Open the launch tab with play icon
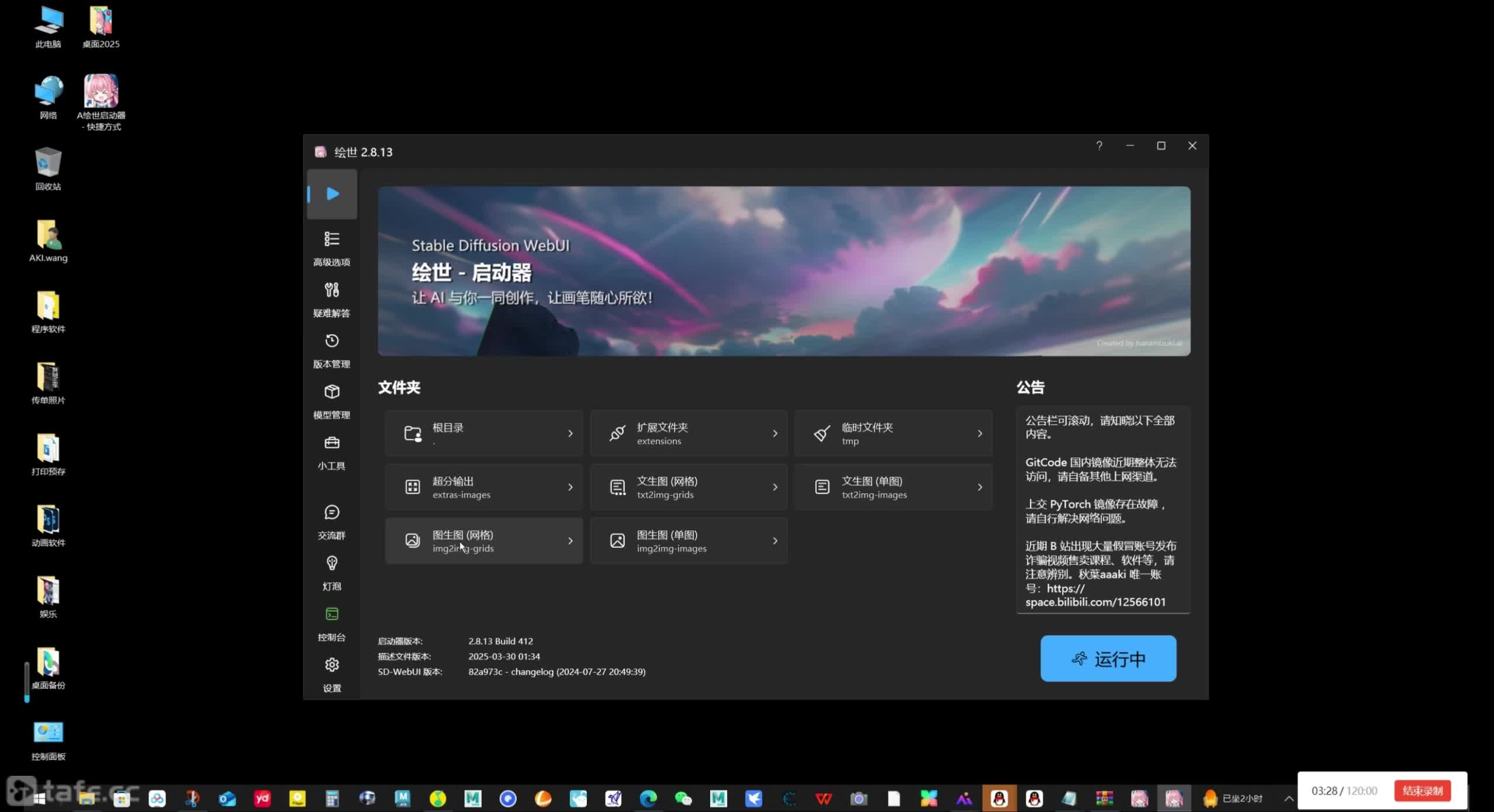The image size is (1494, 812). pyautogui.click(x=332, y=194)
